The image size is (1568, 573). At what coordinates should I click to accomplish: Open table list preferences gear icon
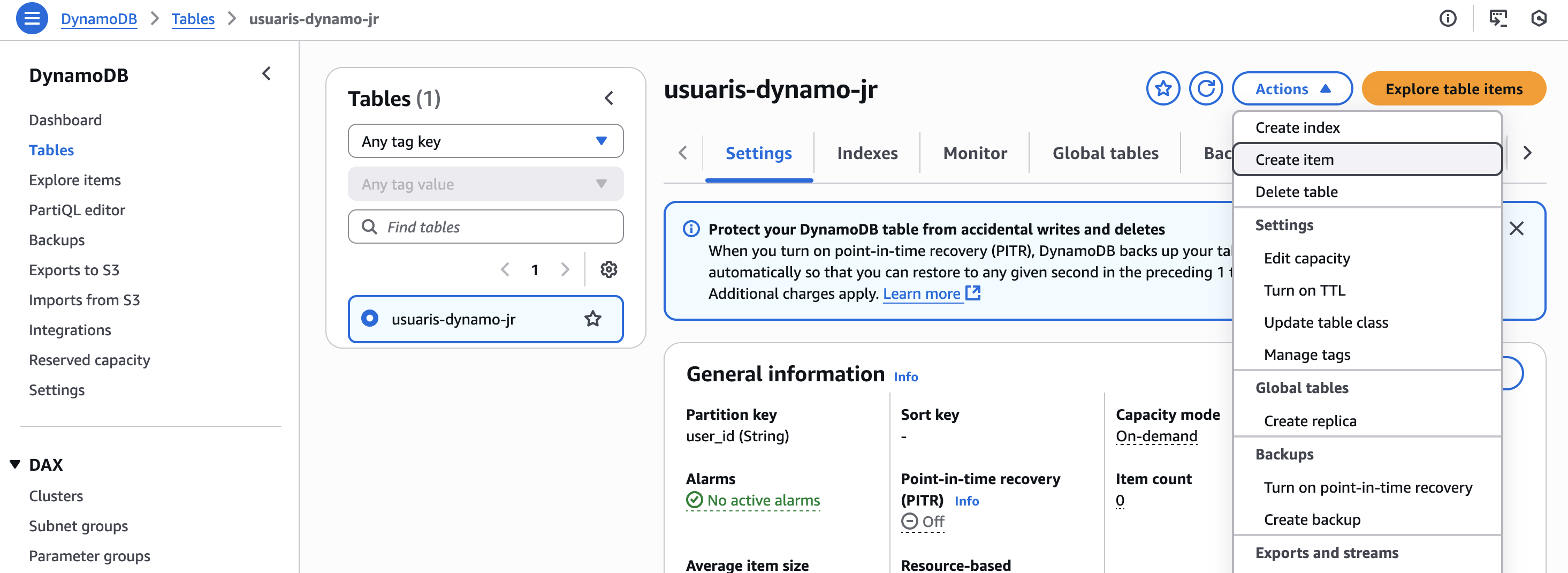click(x=608, y=269)
